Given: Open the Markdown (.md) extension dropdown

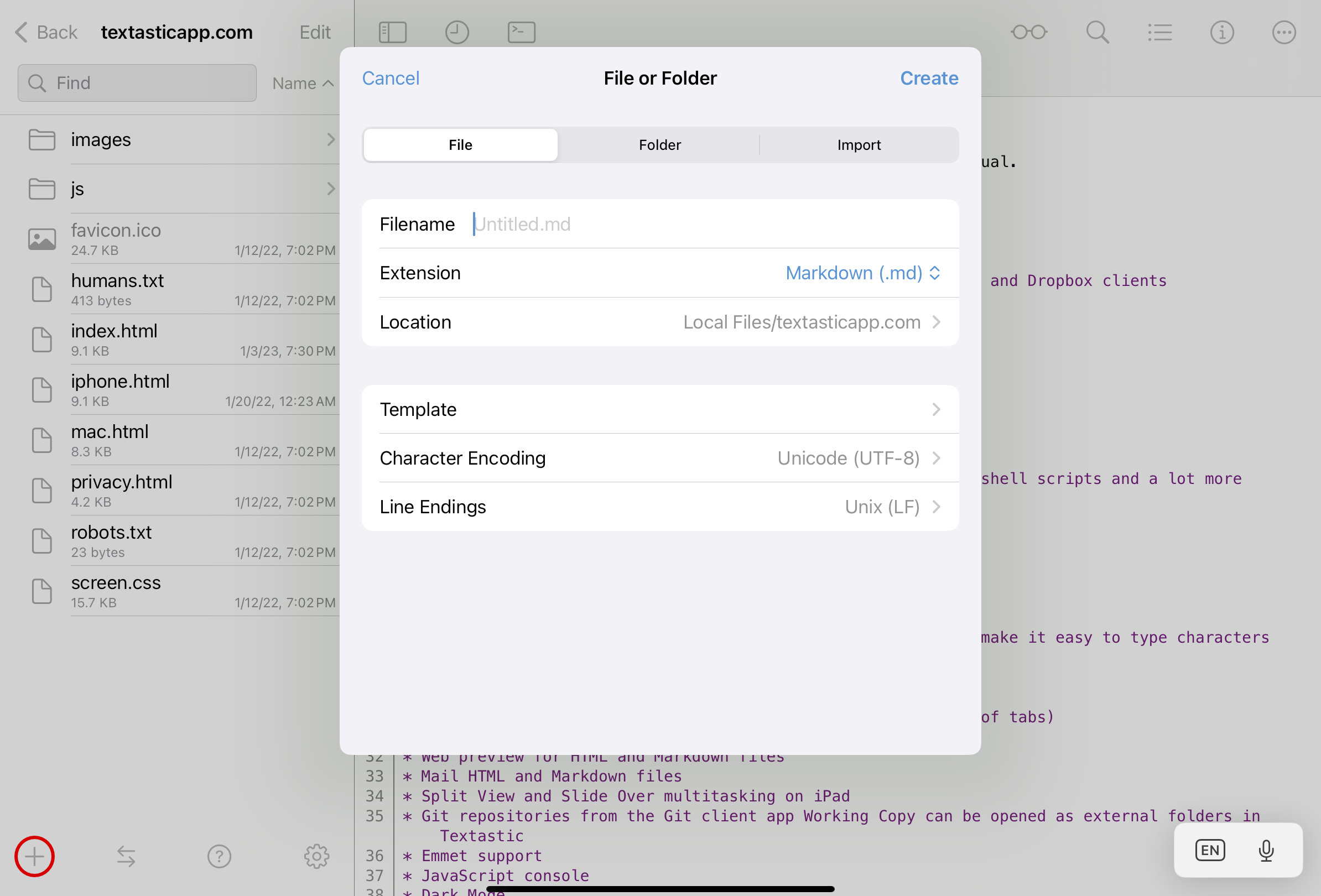Looking at the screenshot, I should [862, 273].
